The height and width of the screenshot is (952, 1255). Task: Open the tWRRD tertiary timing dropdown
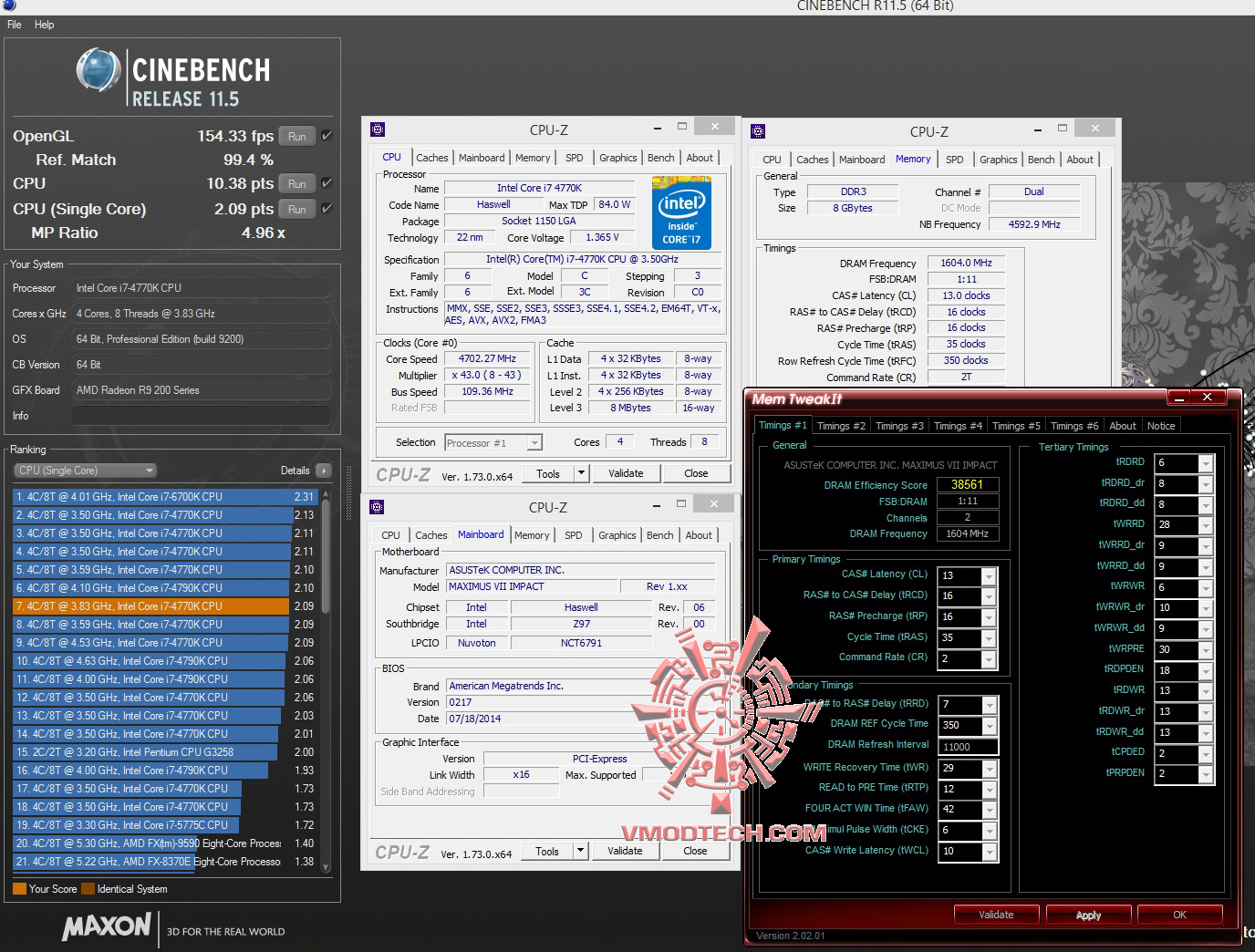point(1205,525)
